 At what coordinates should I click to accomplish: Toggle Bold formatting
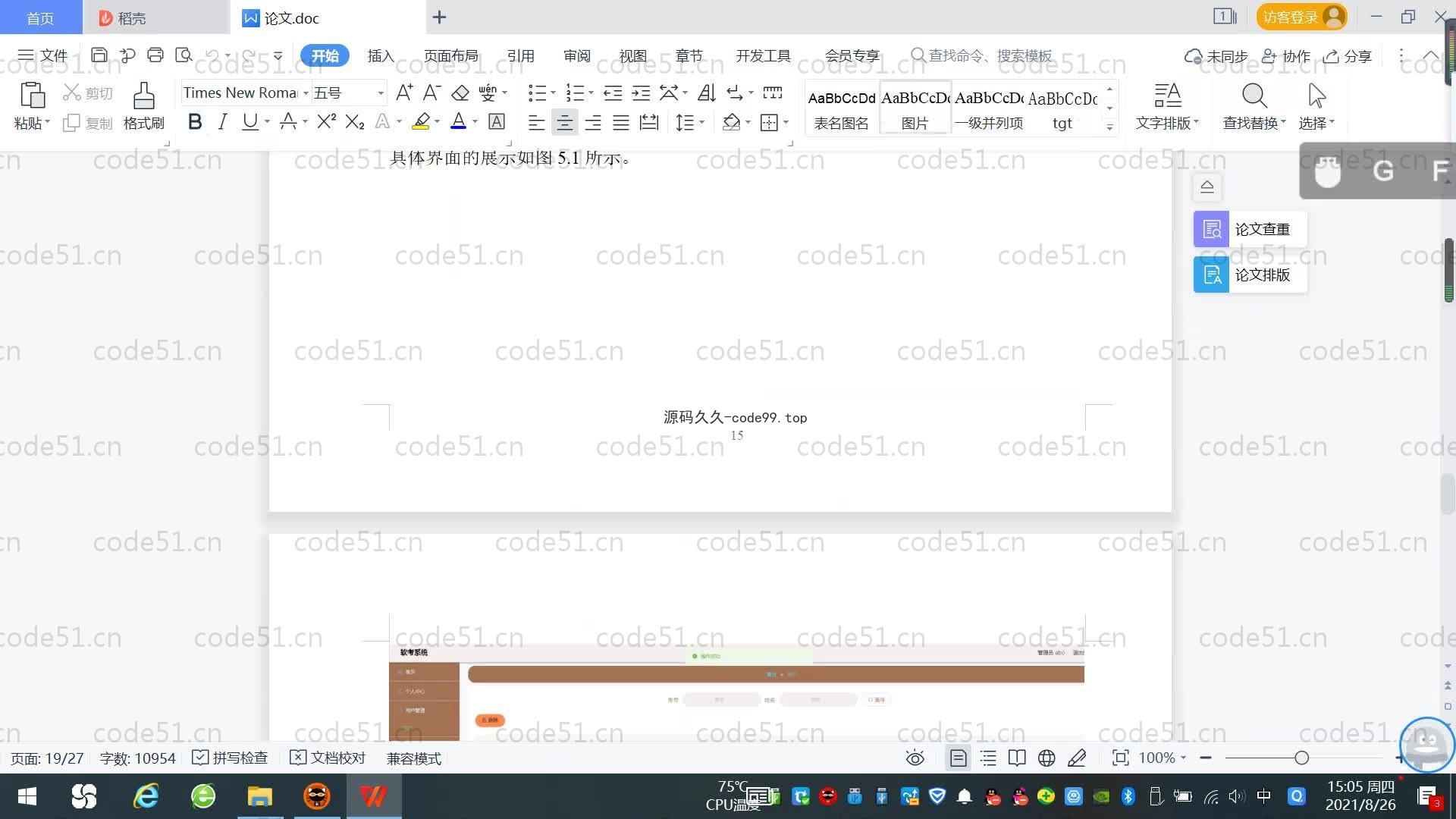coord(194,121)
